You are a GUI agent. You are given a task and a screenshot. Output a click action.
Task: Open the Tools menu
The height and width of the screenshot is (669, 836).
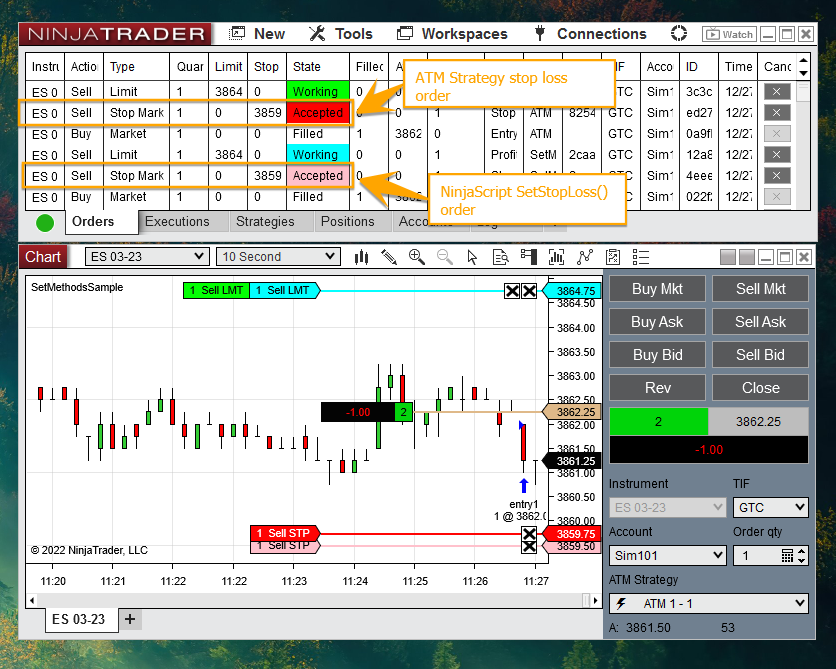tap(341, 34)
